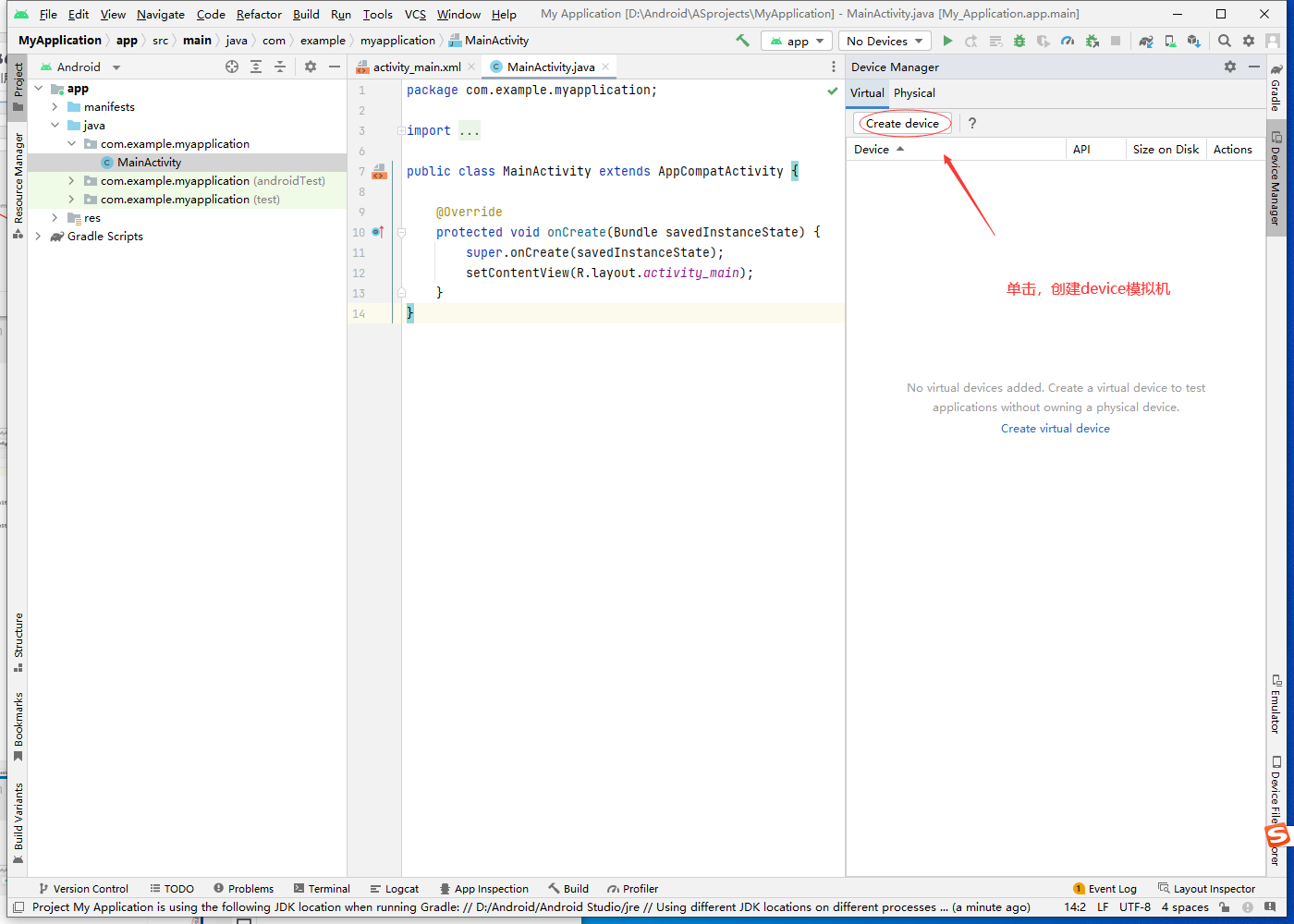Switch to the Physical tab in Device Manager
The width and height of the screenshot is (1294, 924).
pyautogui.click(x=914, y=92)
